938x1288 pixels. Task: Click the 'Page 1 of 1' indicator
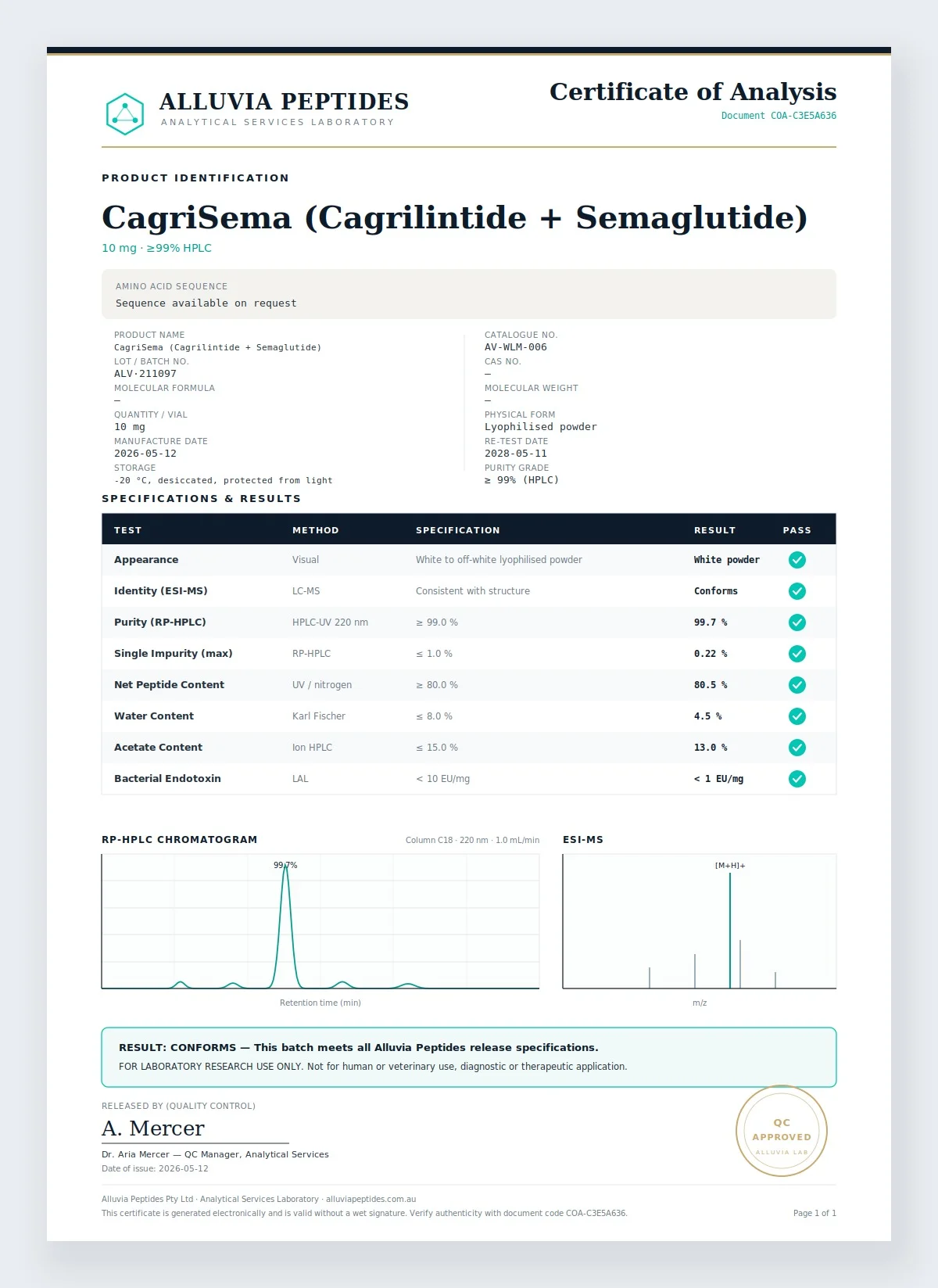[814, 1214]
